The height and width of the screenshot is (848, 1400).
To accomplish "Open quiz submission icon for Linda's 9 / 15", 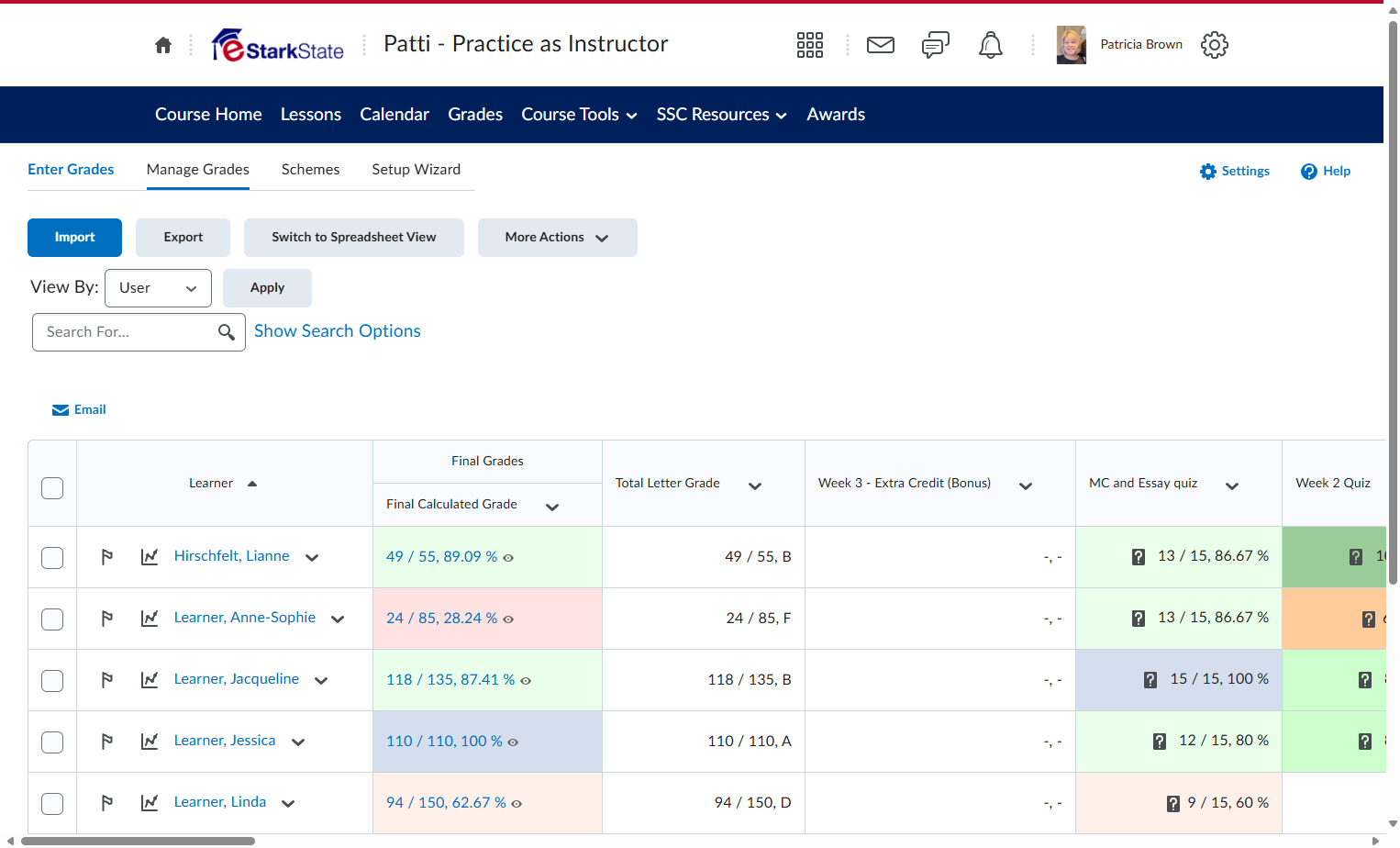I will pyautogui.click(x=1173, y=804).
